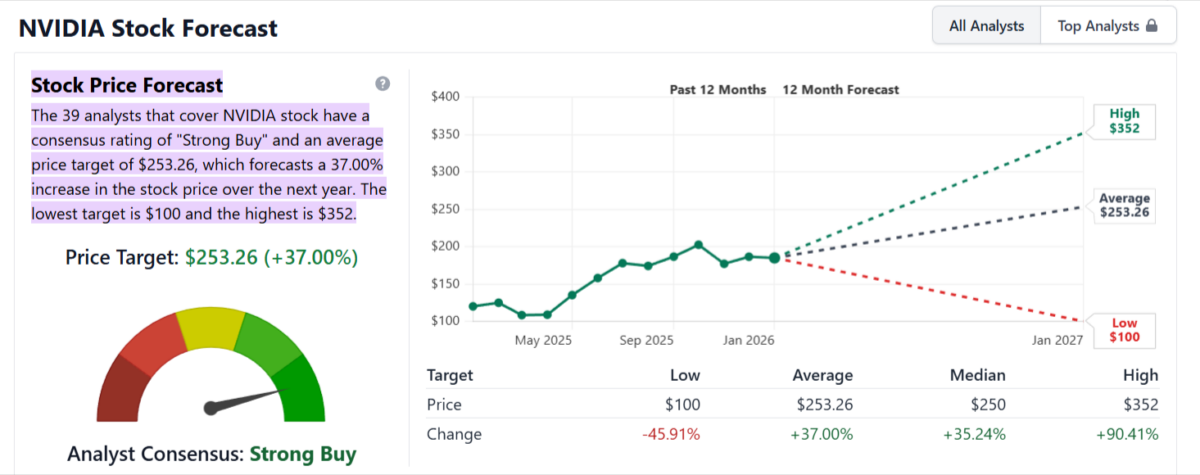Select the All Analysts tab
1200x475 pixels.
pos(986,26)
